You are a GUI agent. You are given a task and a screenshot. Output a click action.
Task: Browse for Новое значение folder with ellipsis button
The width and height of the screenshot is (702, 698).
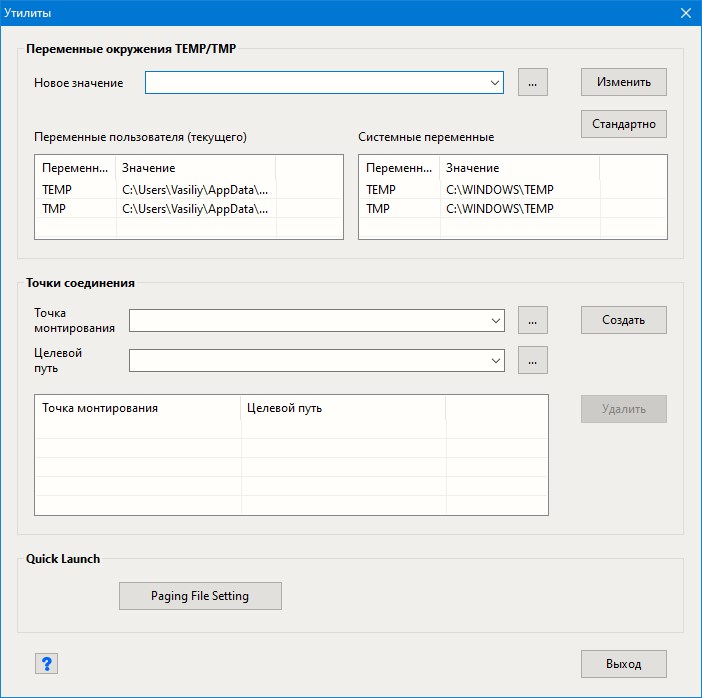(x=533, y=82)
